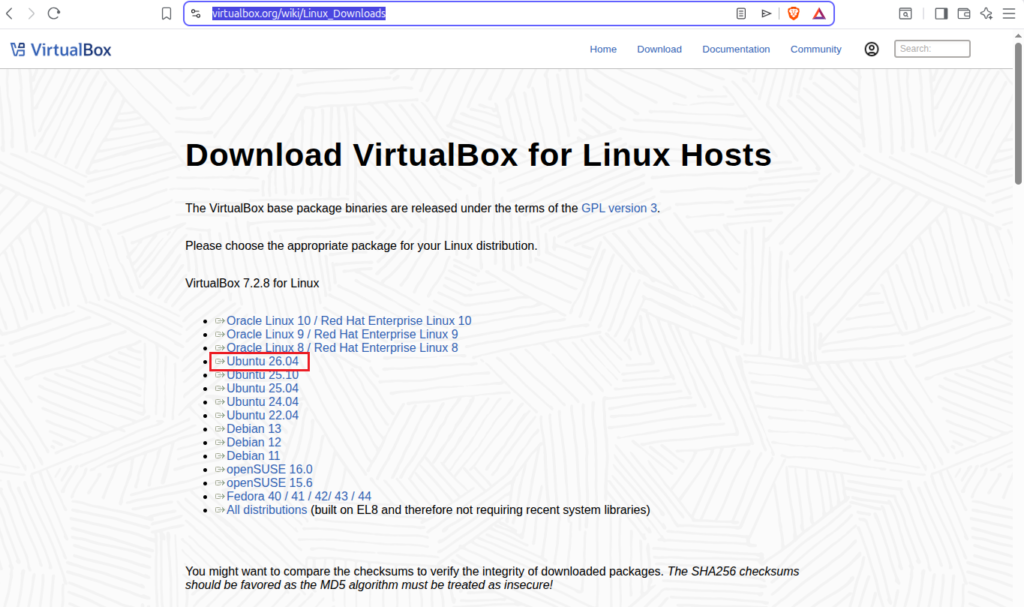Viewport: 1024px width, 607px height.
Task: Go back using the browser back arrow
Action: click(10, 13)
